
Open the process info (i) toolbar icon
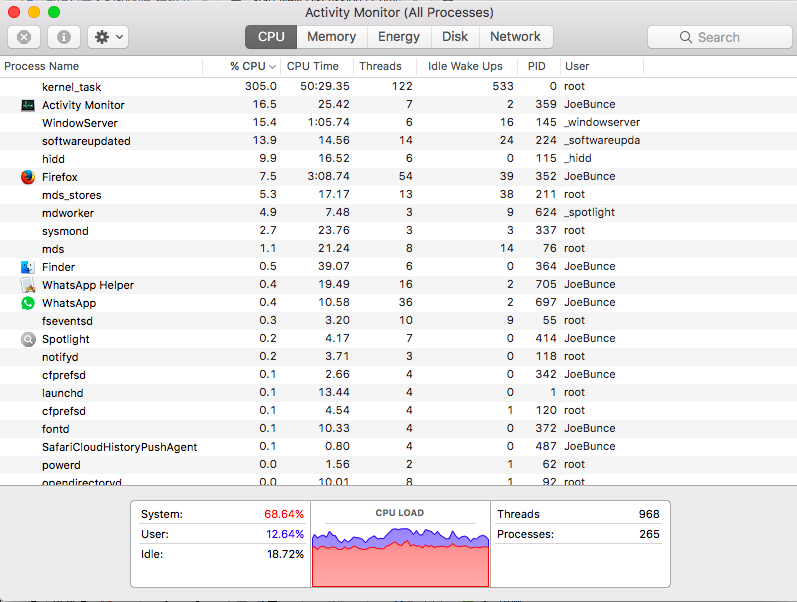coord(64,37)
